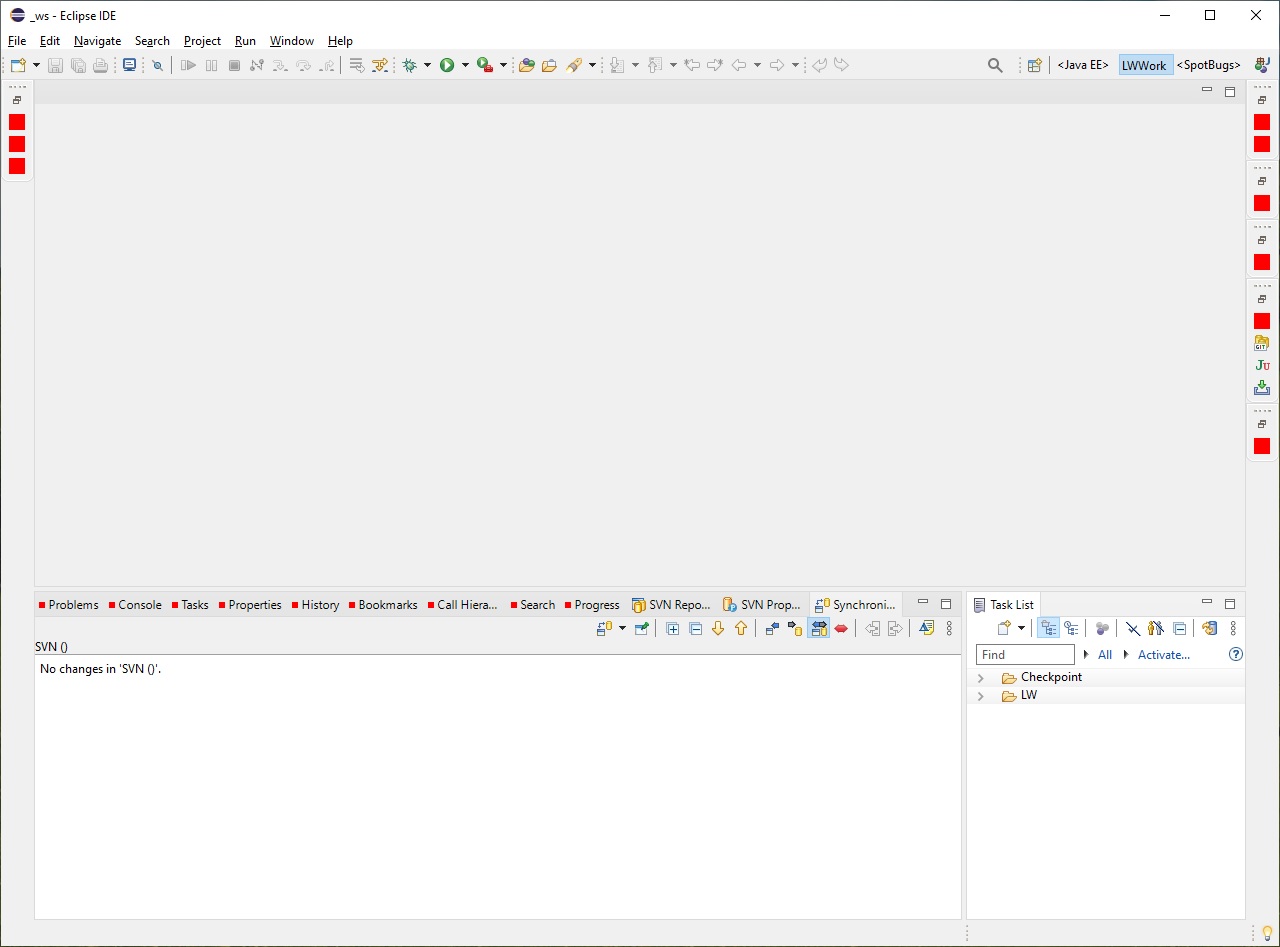Click the Debug bug icon in toolbar
The height and width of the screenshot is (947, 1280).
click(409, 65)
